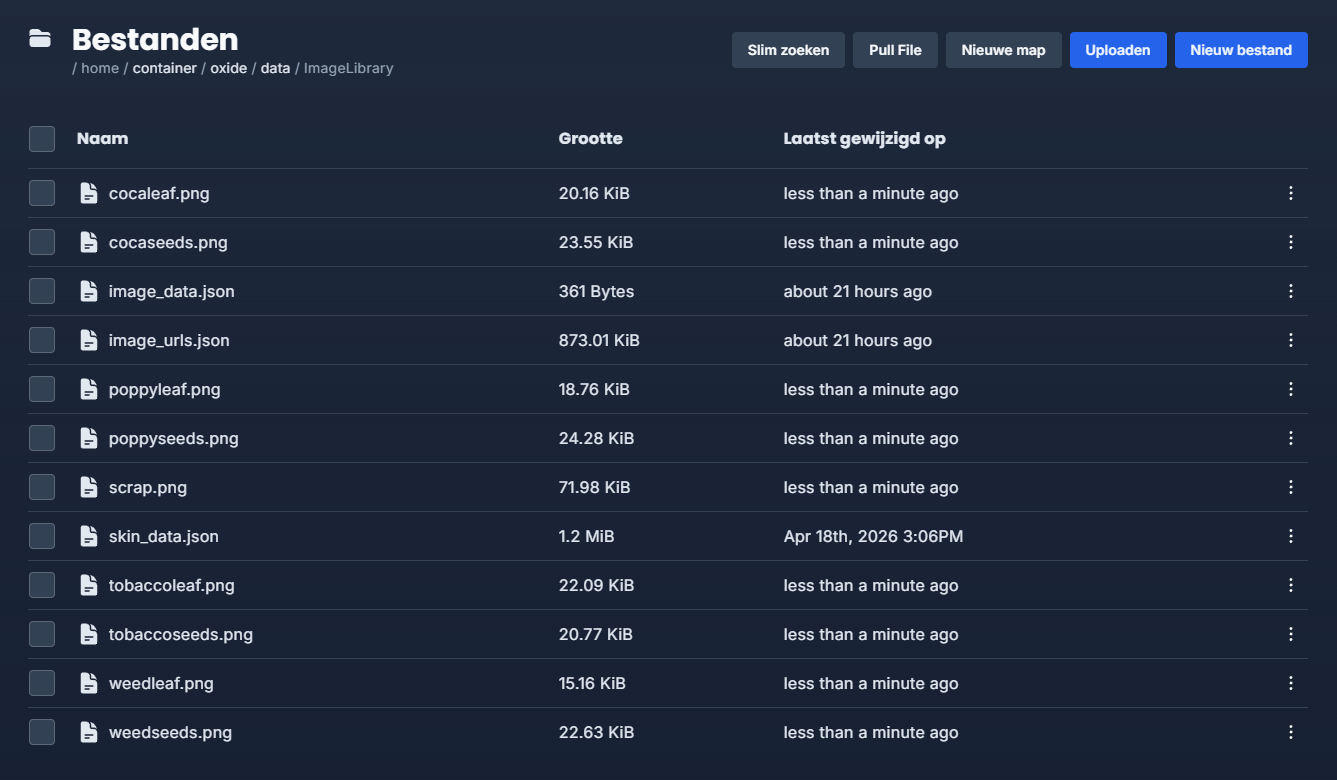Click the file icon beside poppyleaf.png

click(89, 389)
